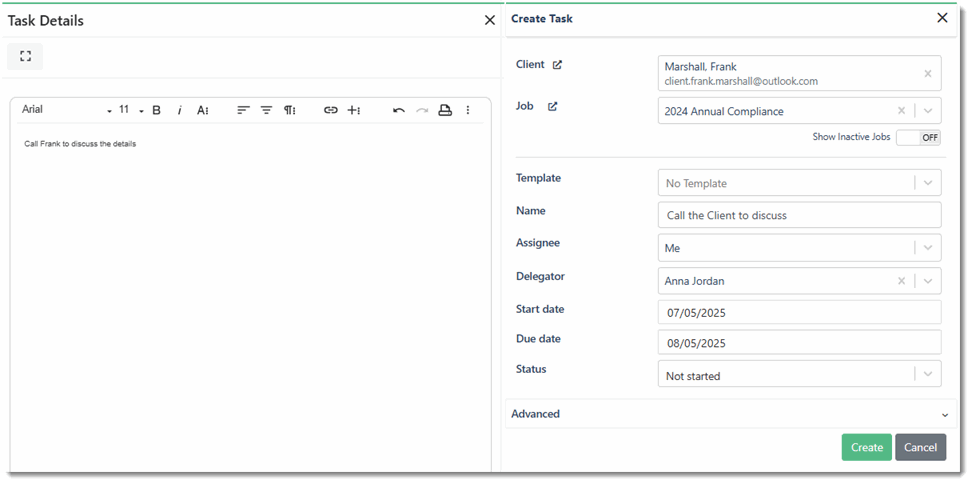This screenshot has height=484, width=972.
Task: Toggle bold formatting in editor
Action: [x=157, y=110]
